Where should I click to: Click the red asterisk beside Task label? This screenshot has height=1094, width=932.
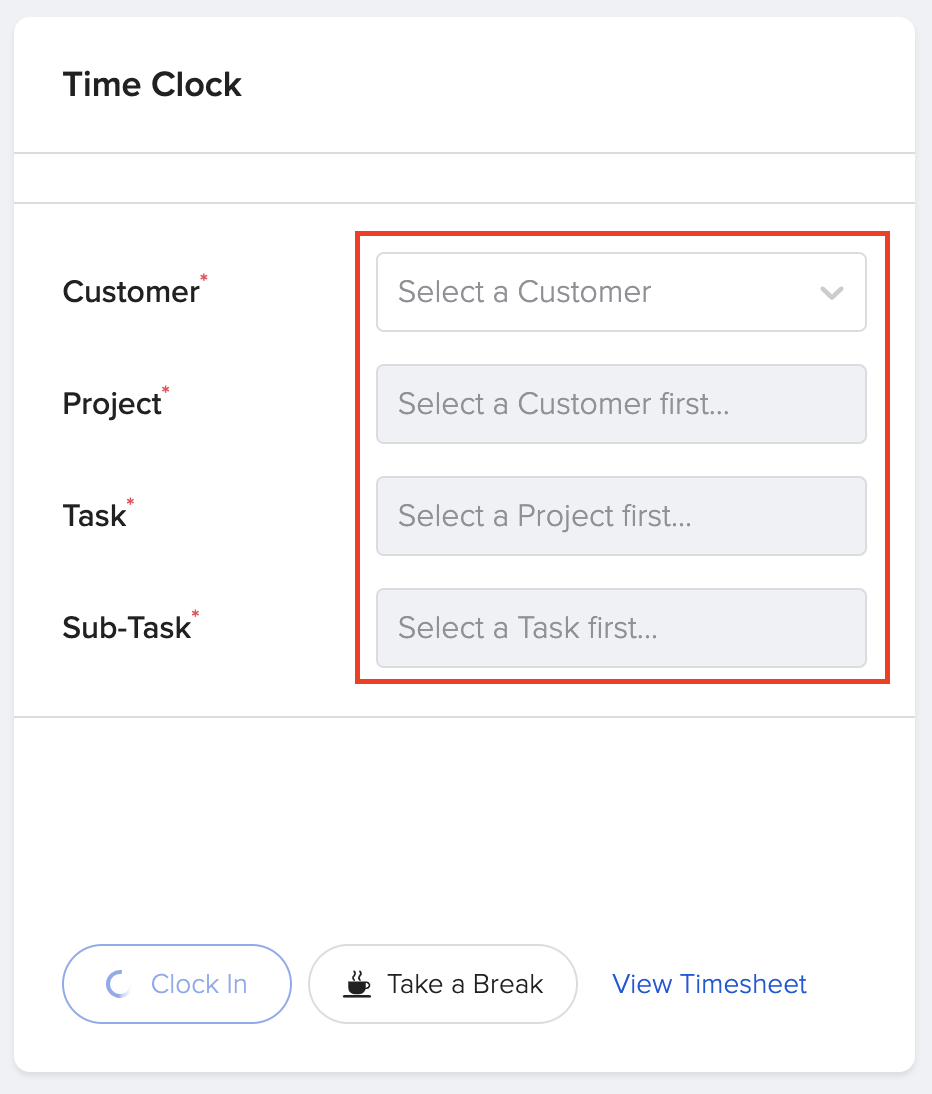[128, 501]
